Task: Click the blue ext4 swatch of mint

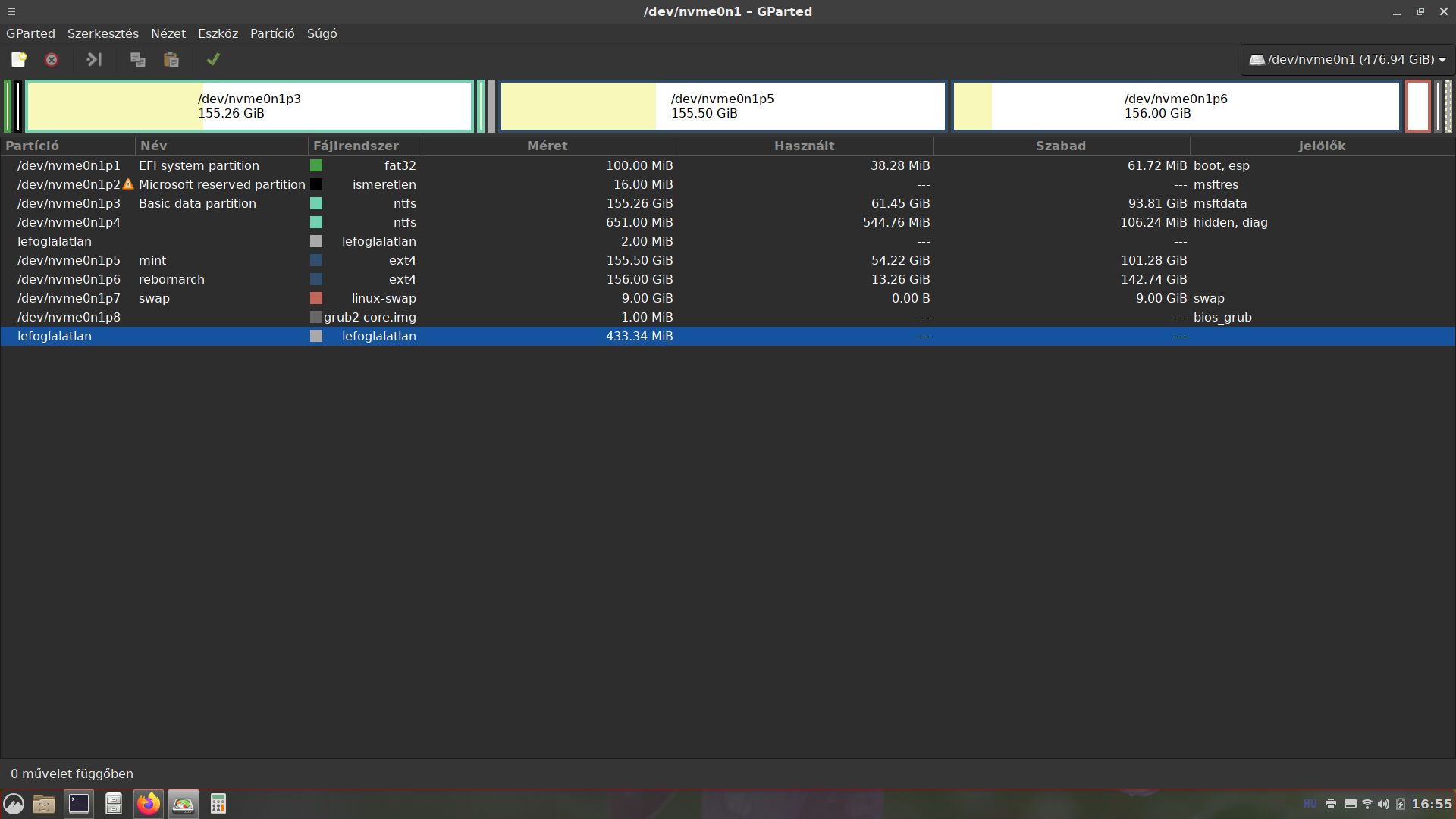Action: click(316, 260)
